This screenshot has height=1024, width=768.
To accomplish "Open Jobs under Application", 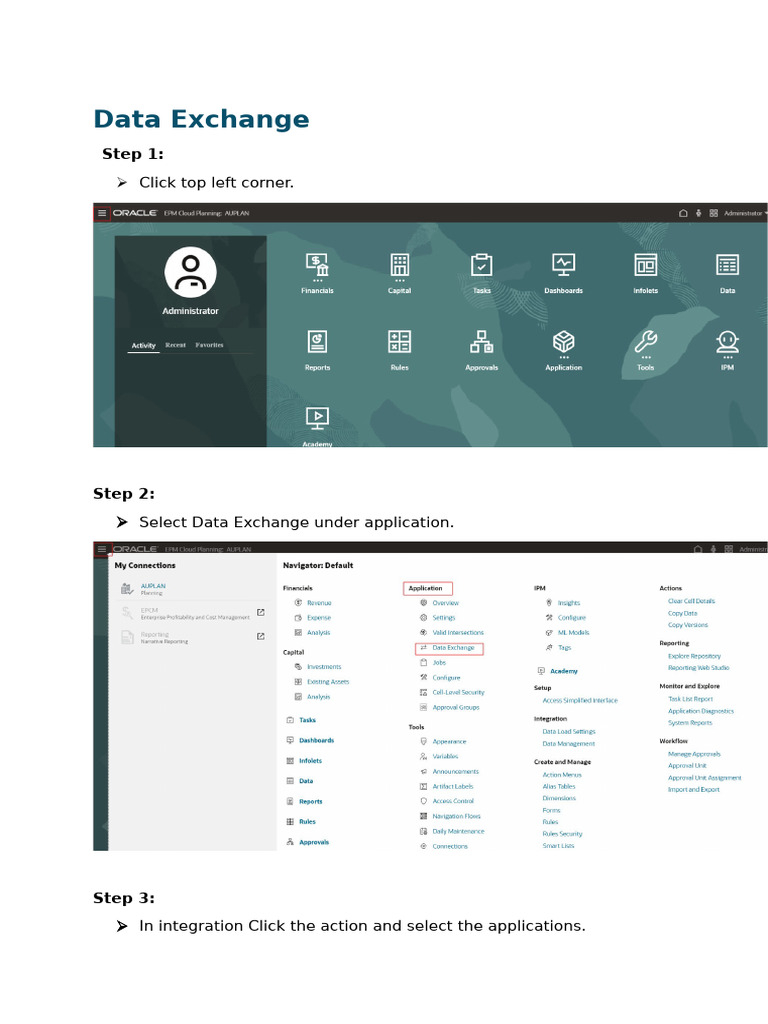I will pos(439,663).
